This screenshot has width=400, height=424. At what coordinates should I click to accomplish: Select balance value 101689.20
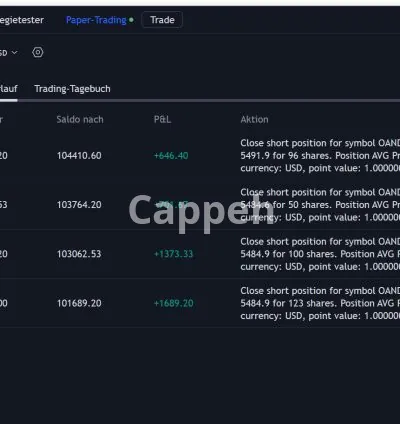(79, 303)
